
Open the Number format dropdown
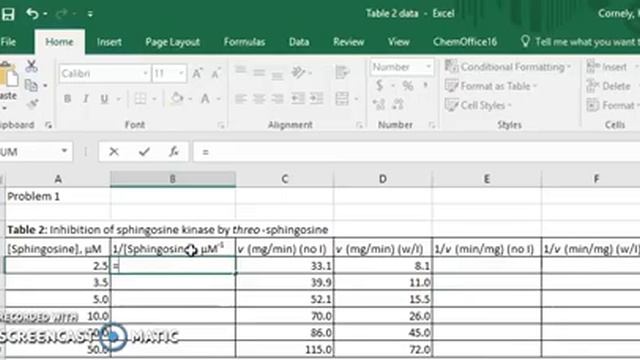(429, 67)
